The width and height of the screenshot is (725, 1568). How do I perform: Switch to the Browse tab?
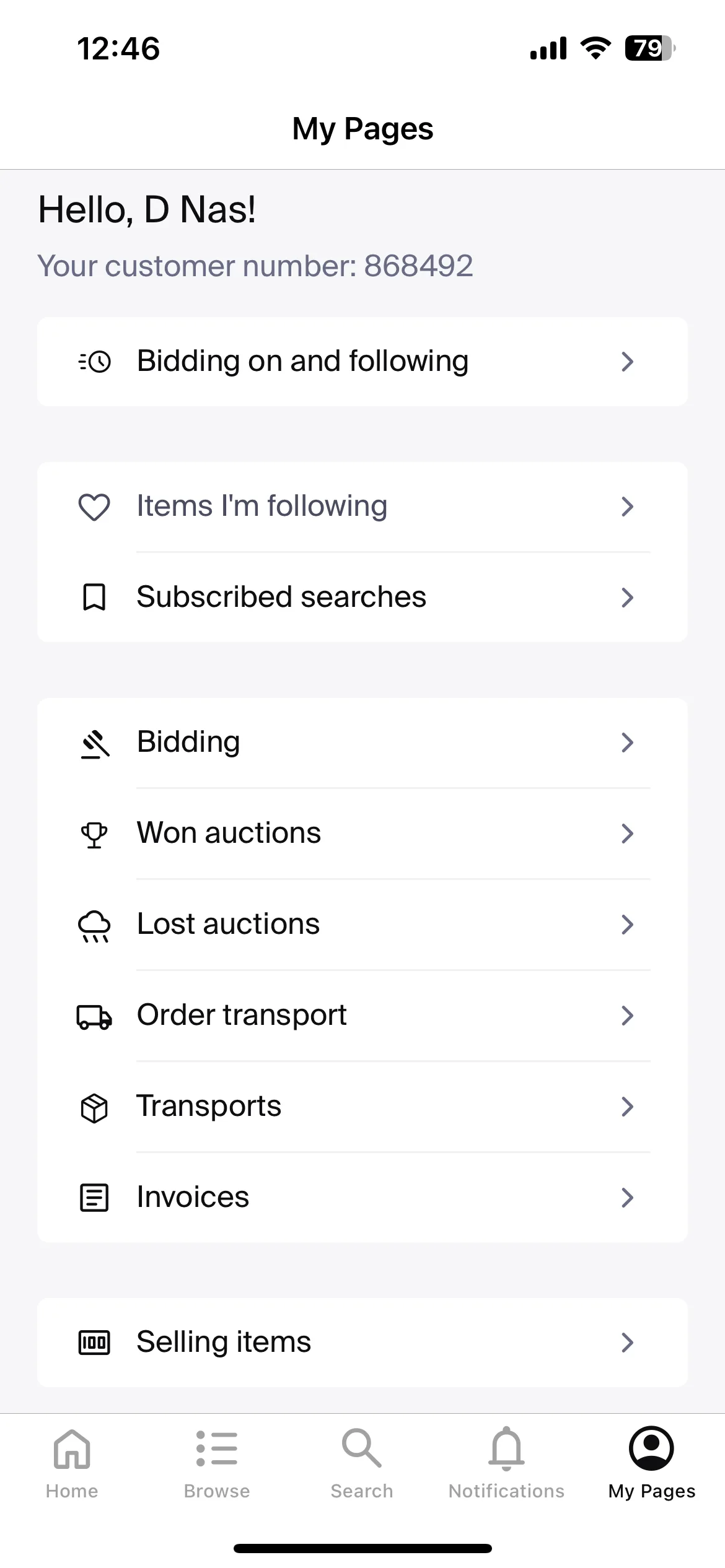217,1464
